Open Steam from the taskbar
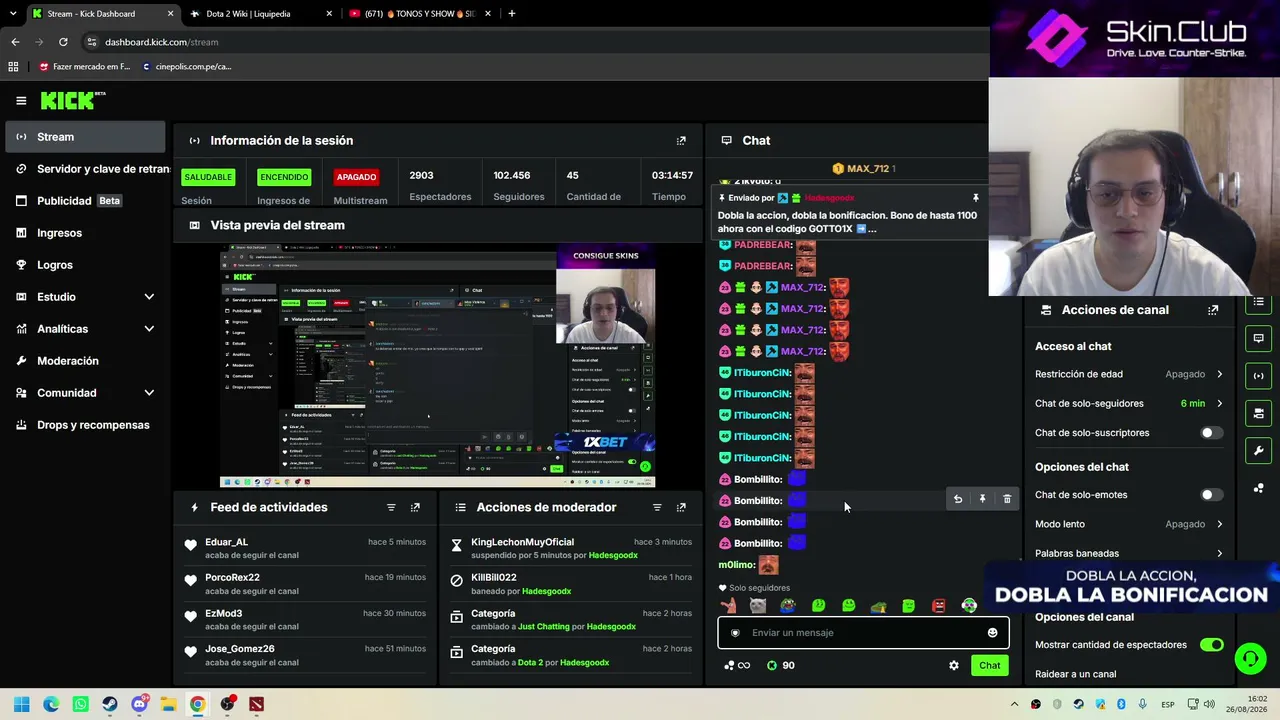The width and height of the screenshot is (1280, 720). [110, 705]
